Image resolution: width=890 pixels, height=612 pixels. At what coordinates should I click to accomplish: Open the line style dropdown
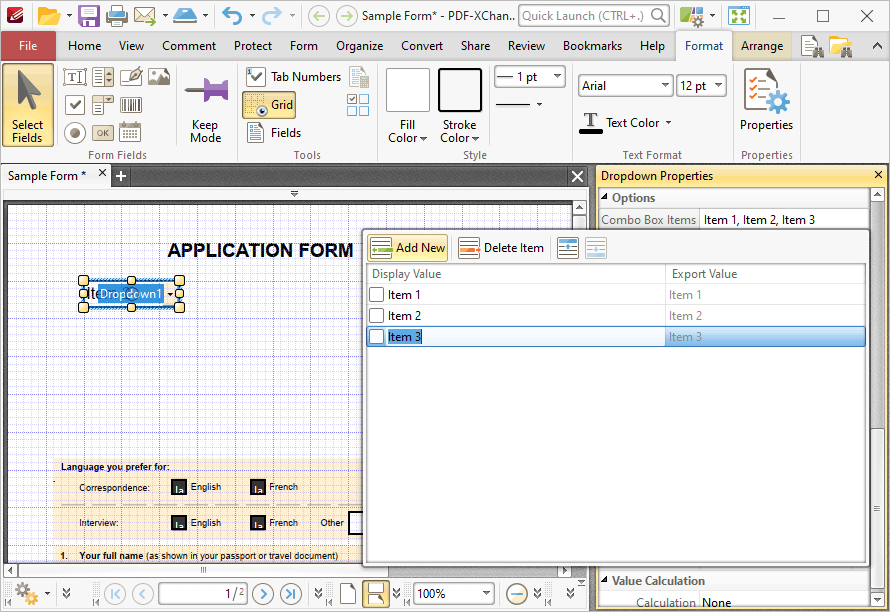(519, 104)
